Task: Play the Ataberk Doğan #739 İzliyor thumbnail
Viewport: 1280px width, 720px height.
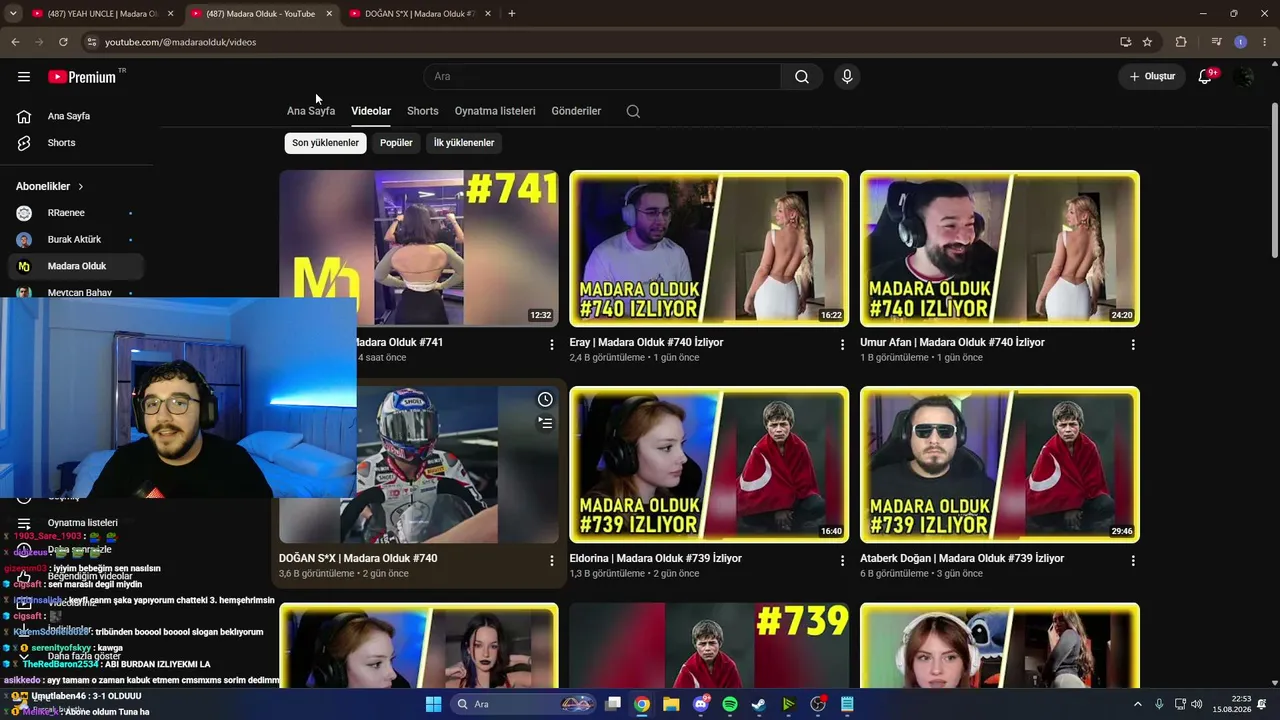Action: pos(1000,465)
